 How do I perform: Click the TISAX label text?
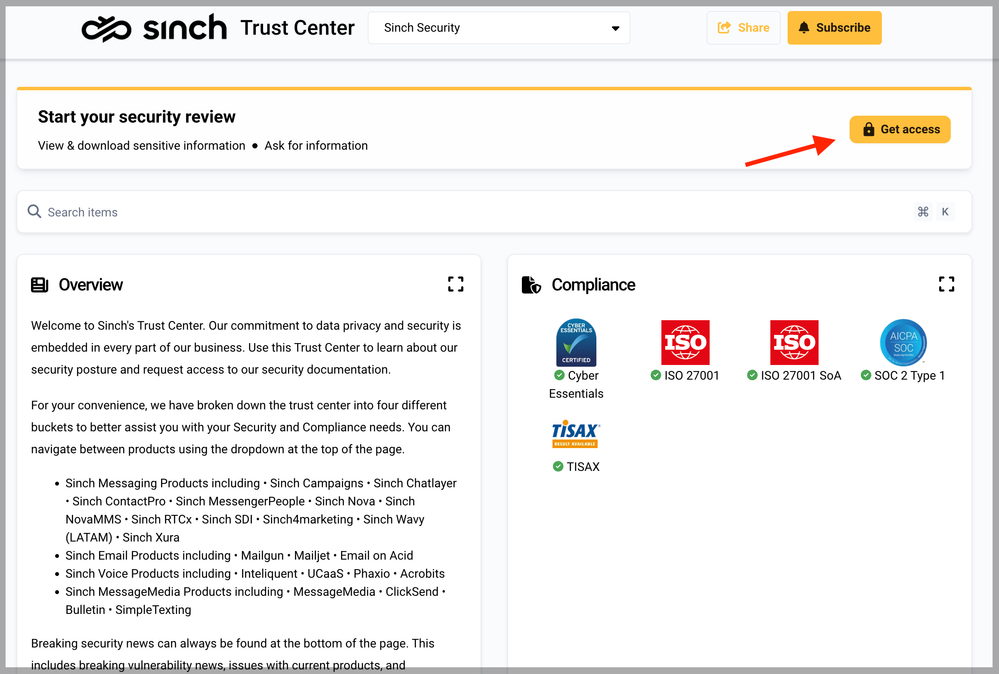[x=583, y=467]
